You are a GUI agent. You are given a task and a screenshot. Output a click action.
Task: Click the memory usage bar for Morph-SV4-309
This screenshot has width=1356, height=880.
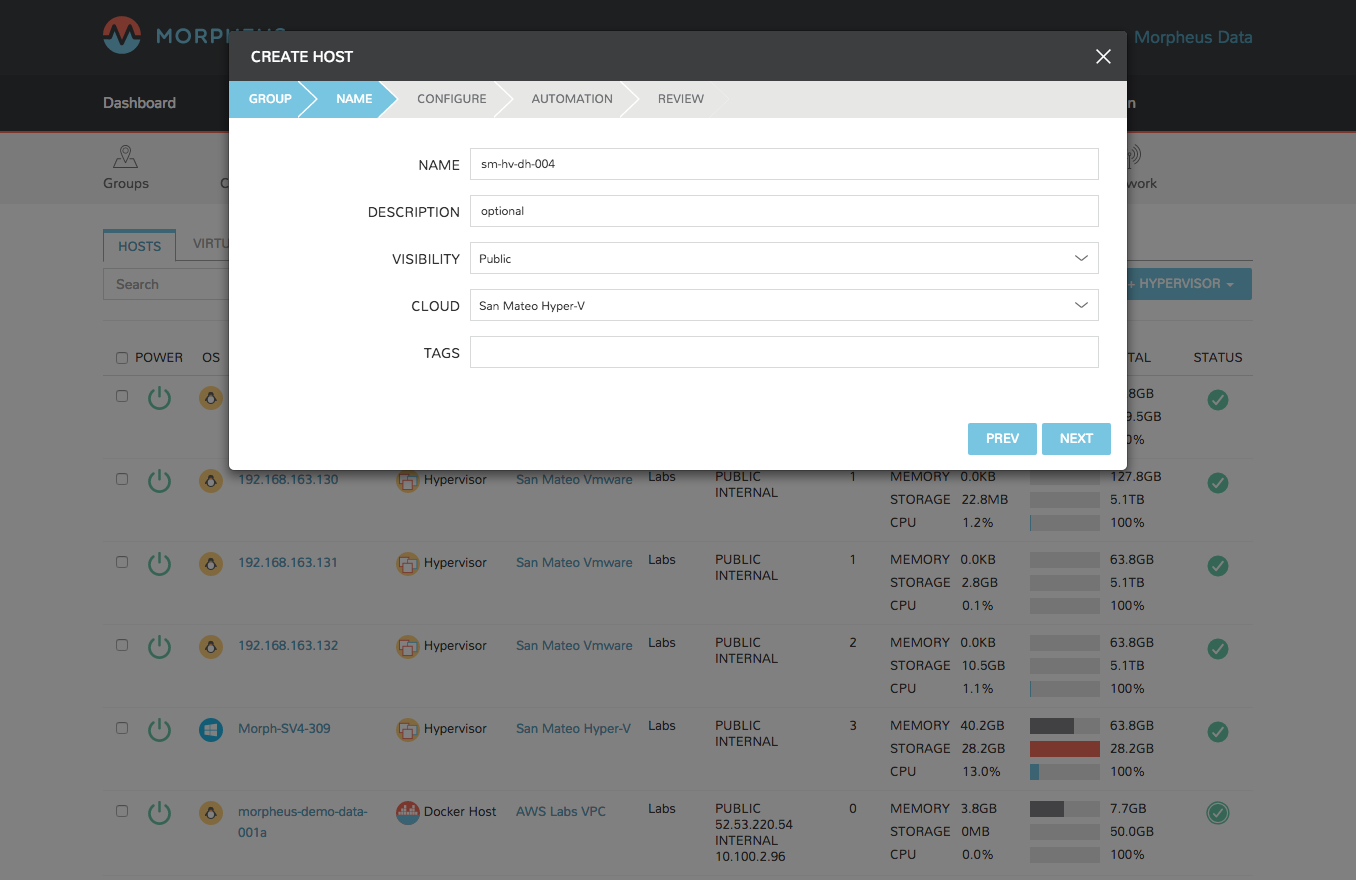tap(1065, 726)
